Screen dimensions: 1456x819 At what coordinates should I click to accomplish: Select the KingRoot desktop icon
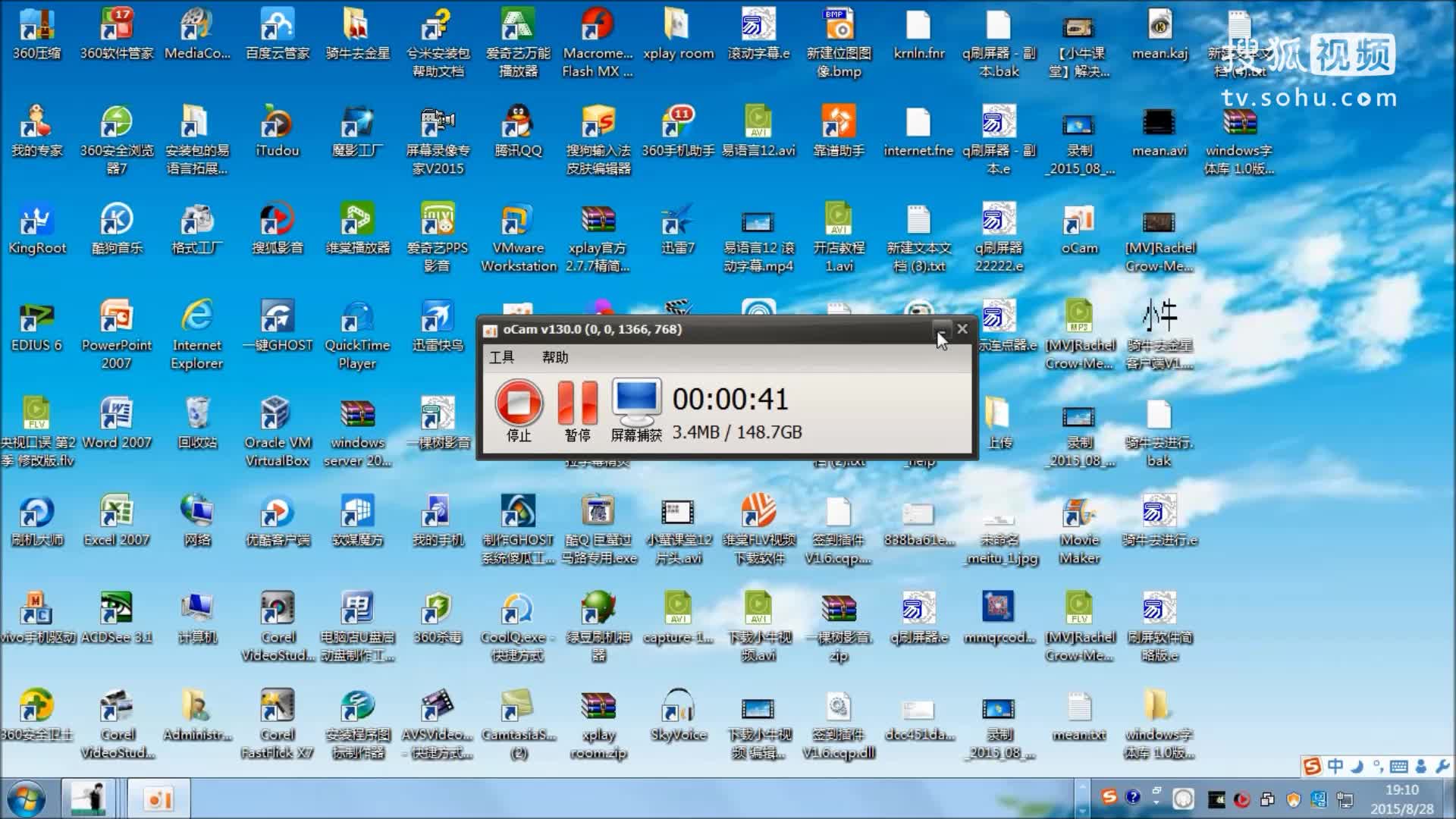click(x=36, y=227)
